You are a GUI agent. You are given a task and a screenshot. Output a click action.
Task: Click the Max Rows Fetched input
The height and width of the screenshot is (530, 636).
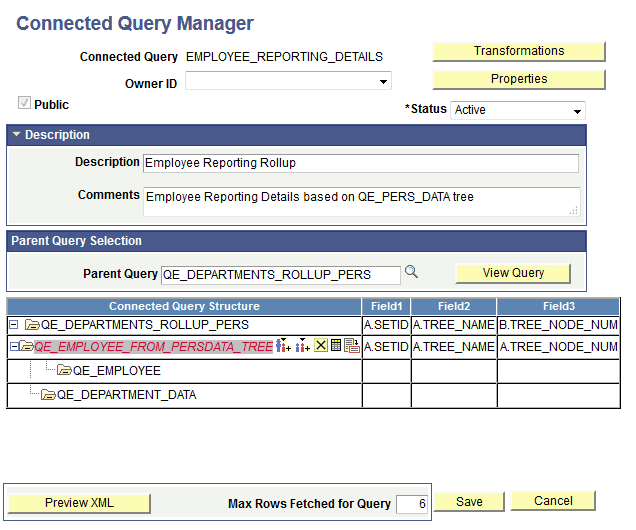tap(412, 504)
